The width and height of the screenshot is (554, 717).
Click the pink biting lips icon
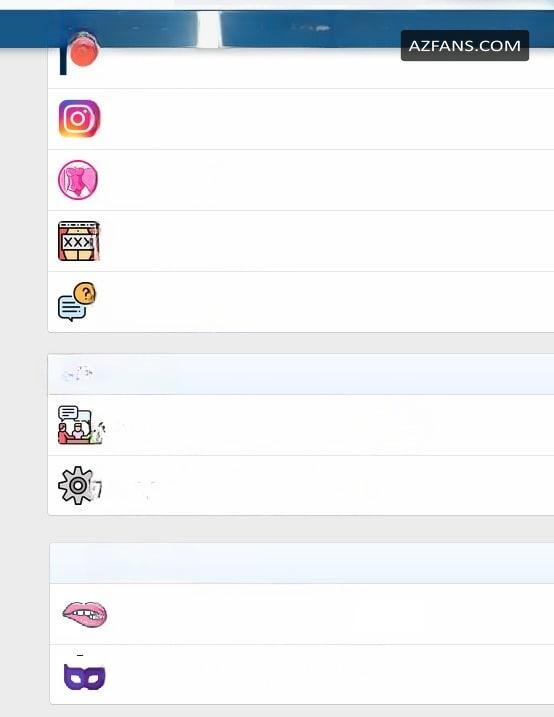coord(85,614)
